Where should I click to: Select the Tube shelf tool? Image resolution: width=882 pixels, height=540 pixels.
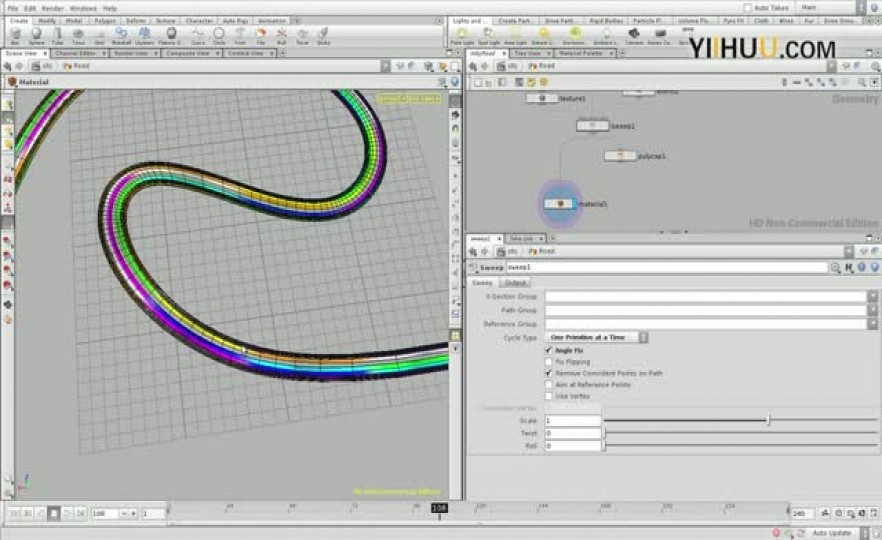coord(57,36)
